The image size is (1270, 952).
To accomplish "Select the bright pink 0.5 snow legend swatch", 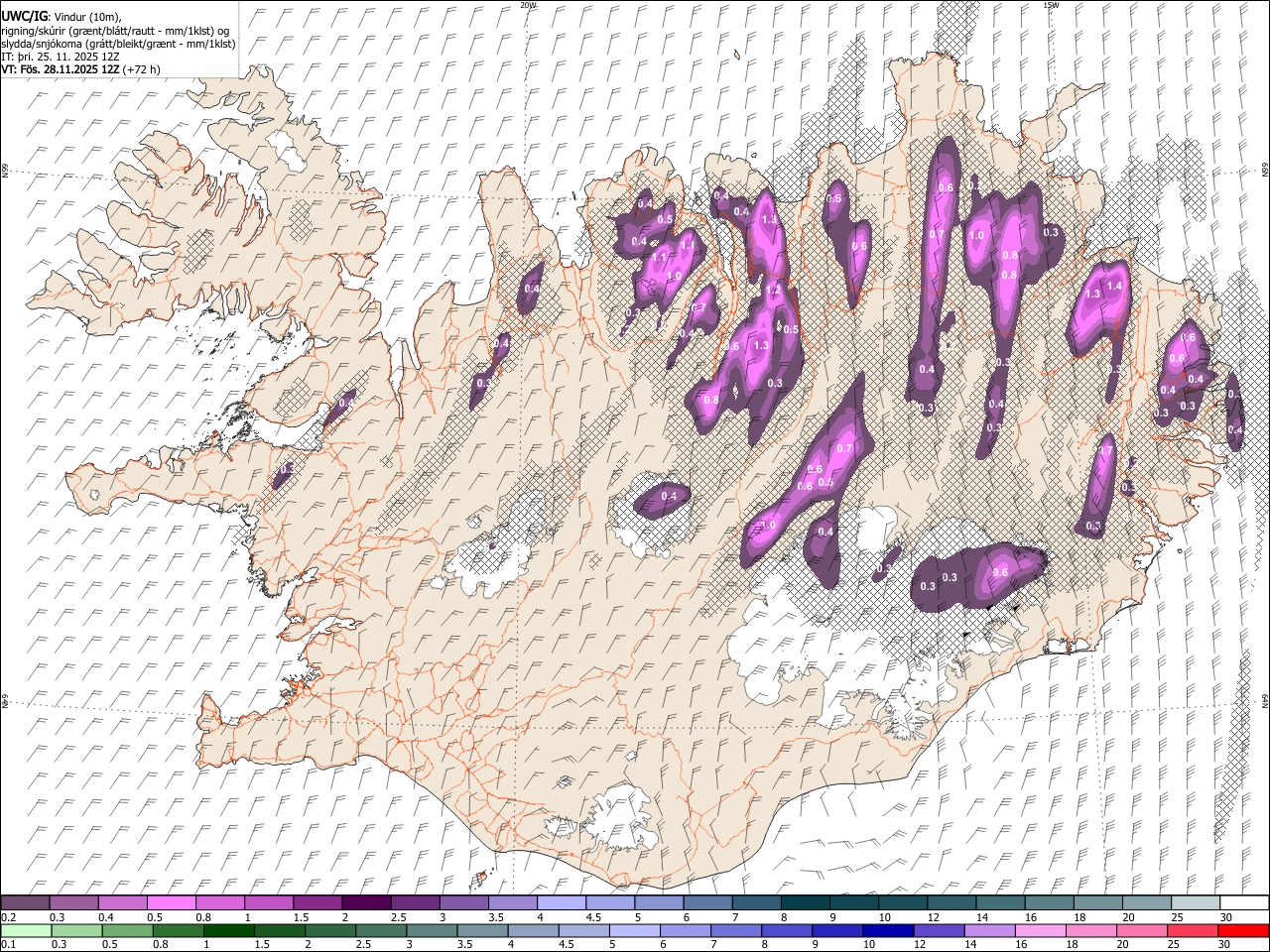I will (171, 902).
